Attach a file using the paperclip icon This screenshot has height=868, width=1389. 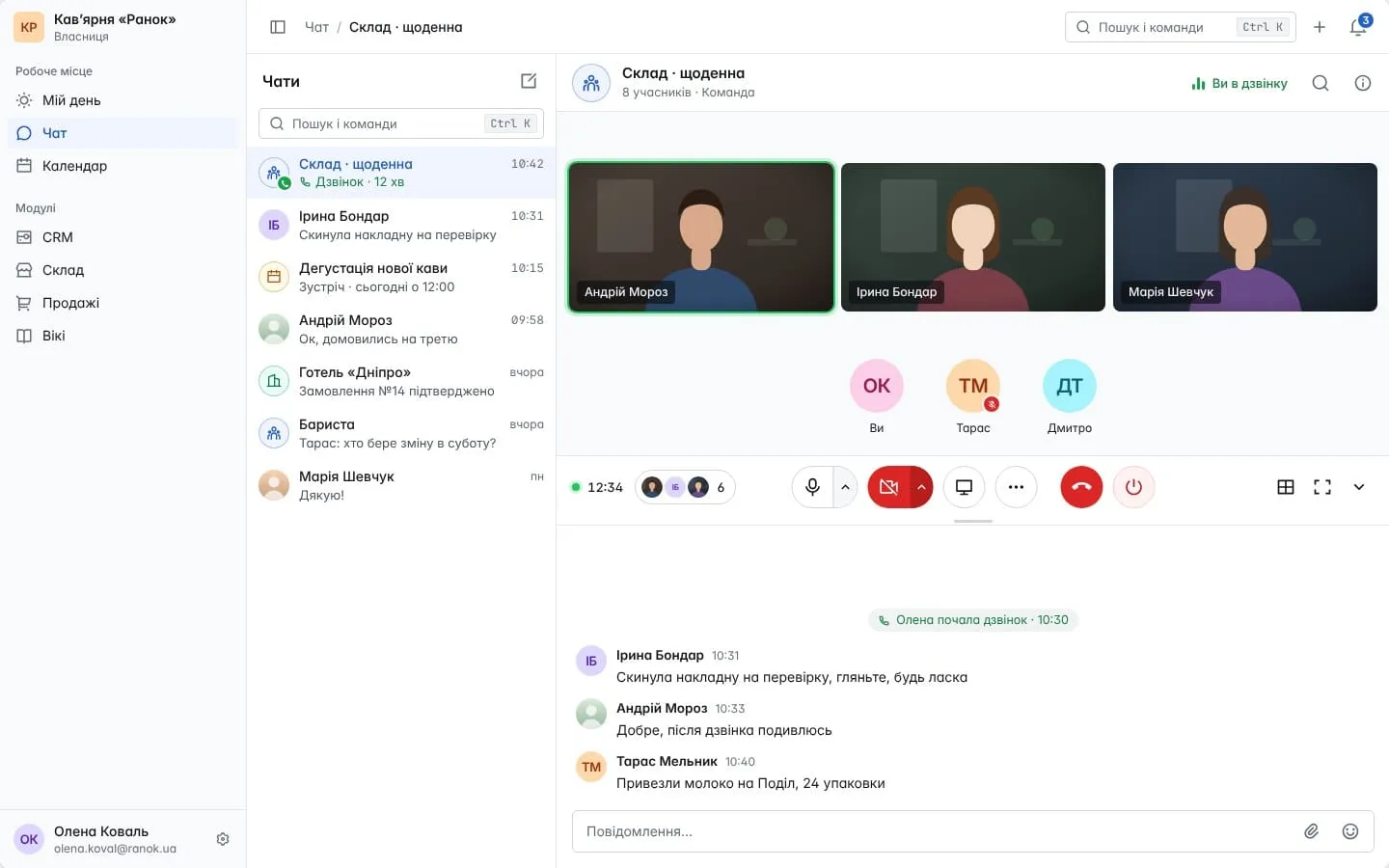(1312, 831)
